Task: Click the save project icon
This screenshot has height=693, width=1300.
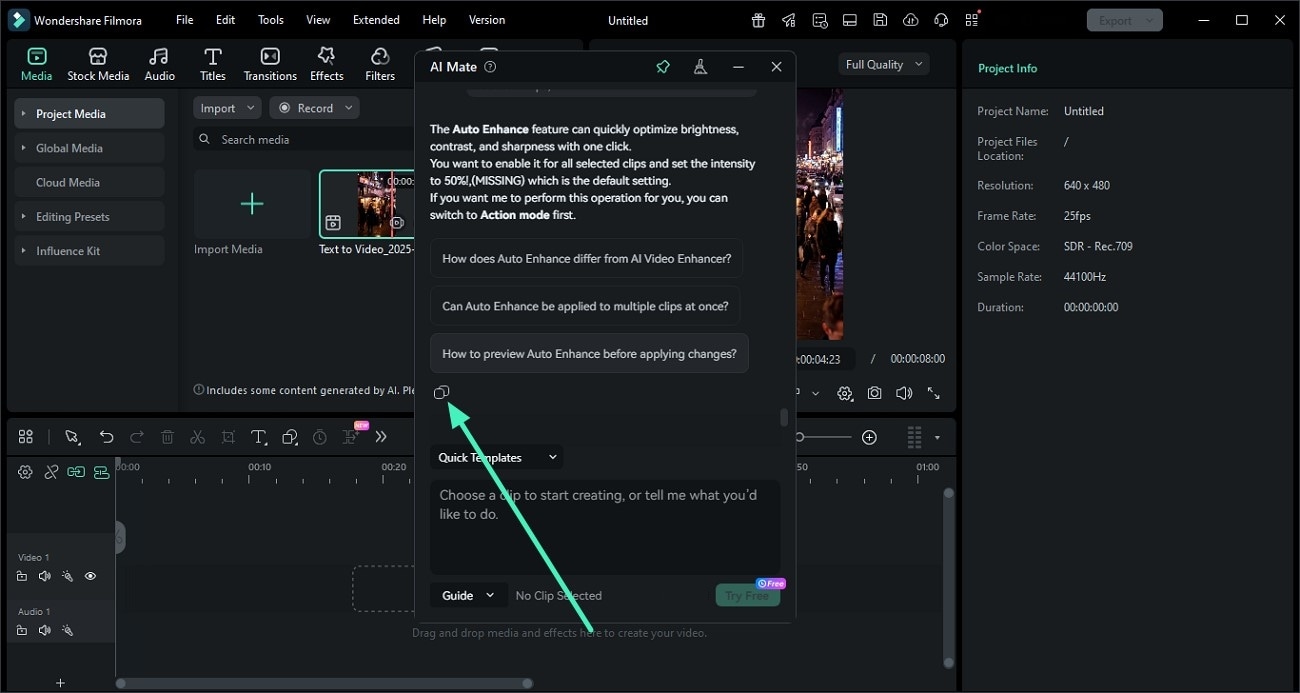Action: tap(880, 20)
